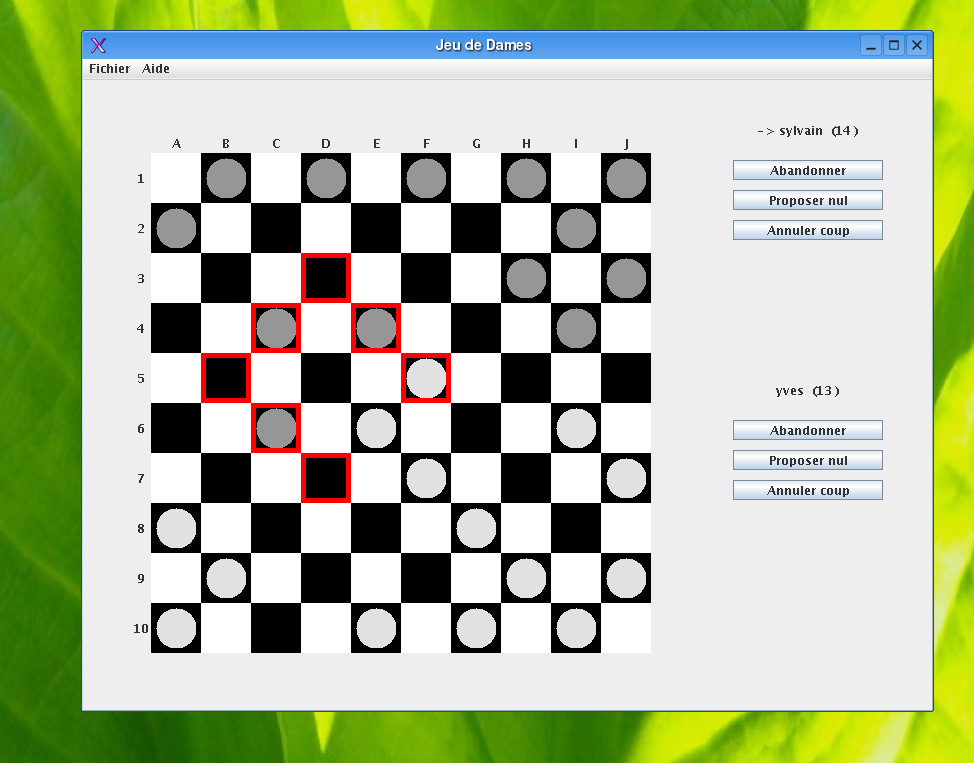Click Annuler coup button under yves

pos(808,490)
